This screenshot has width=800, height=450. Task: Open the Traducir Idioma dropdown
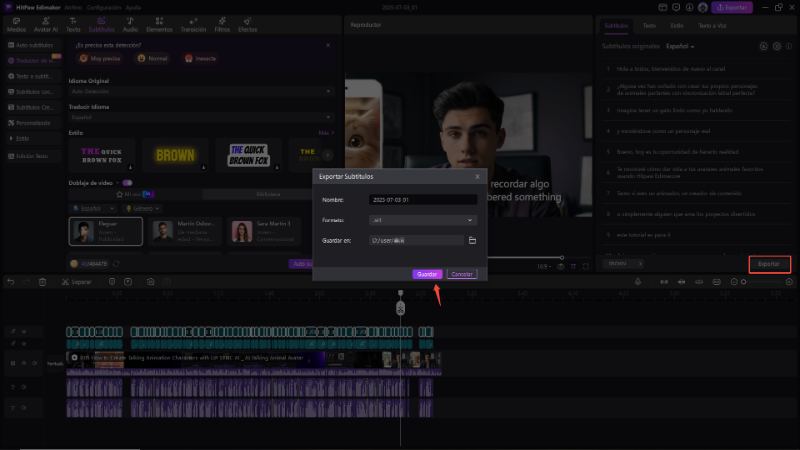pos(201,117)
